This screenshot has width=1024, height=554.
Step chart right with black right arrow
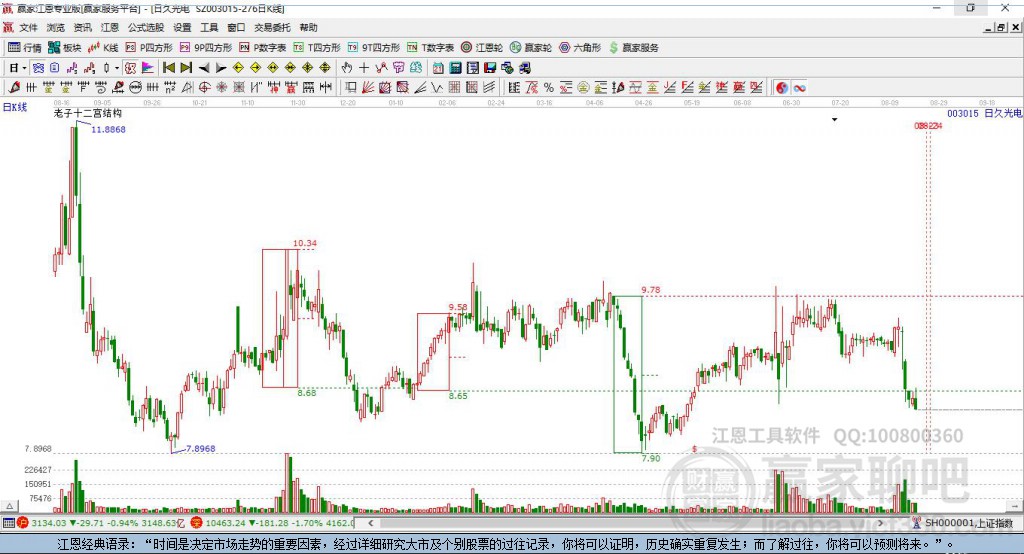pos(221,68)
